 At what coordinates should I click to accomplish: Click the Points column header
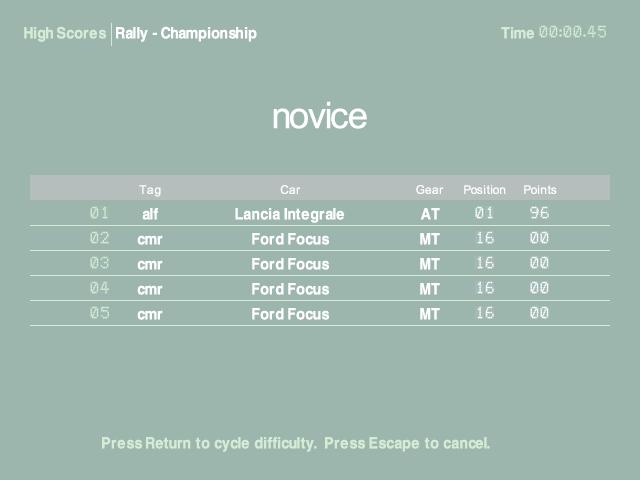tap(540, 189)
